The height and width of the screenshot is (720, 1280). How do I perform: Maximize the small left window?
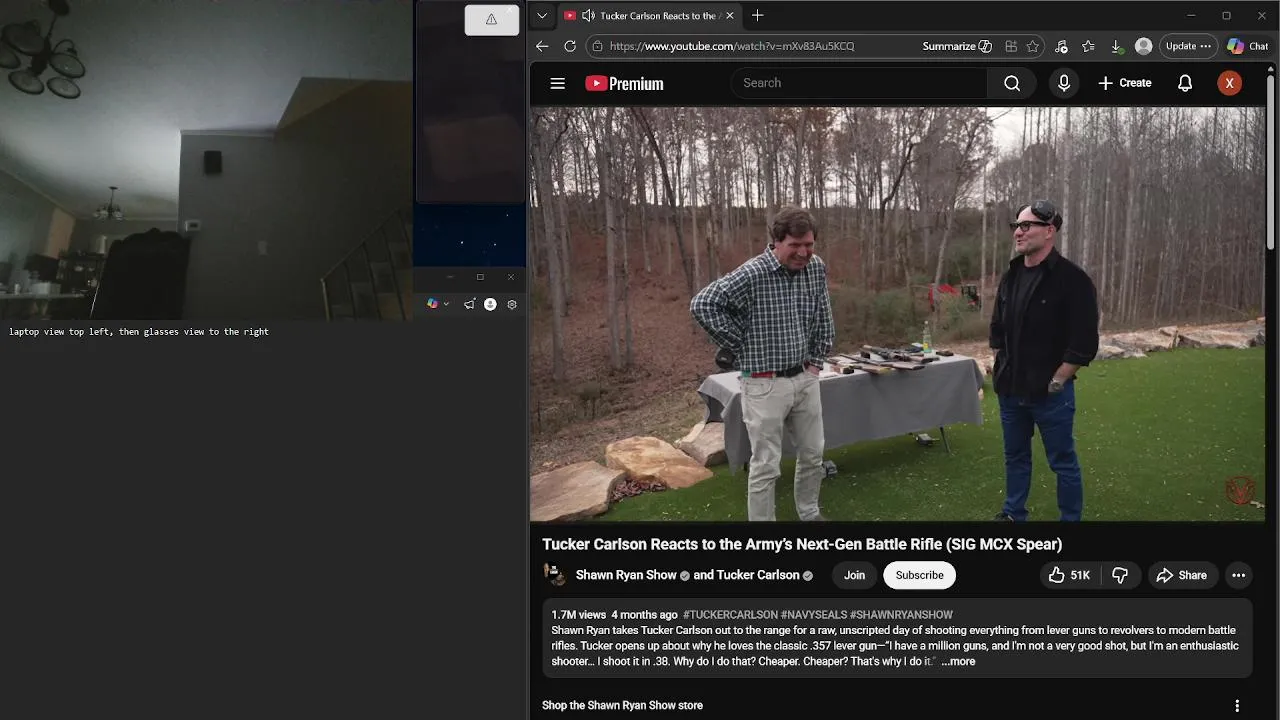click(x=480, y=277)
